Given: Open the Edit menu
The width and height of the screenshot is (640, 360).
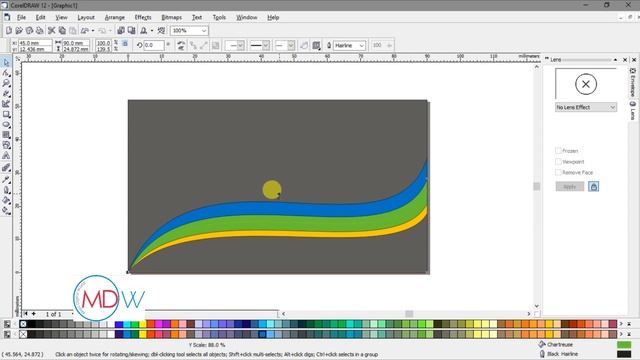Looking at the screenshot, I should [x=40, y=17].
